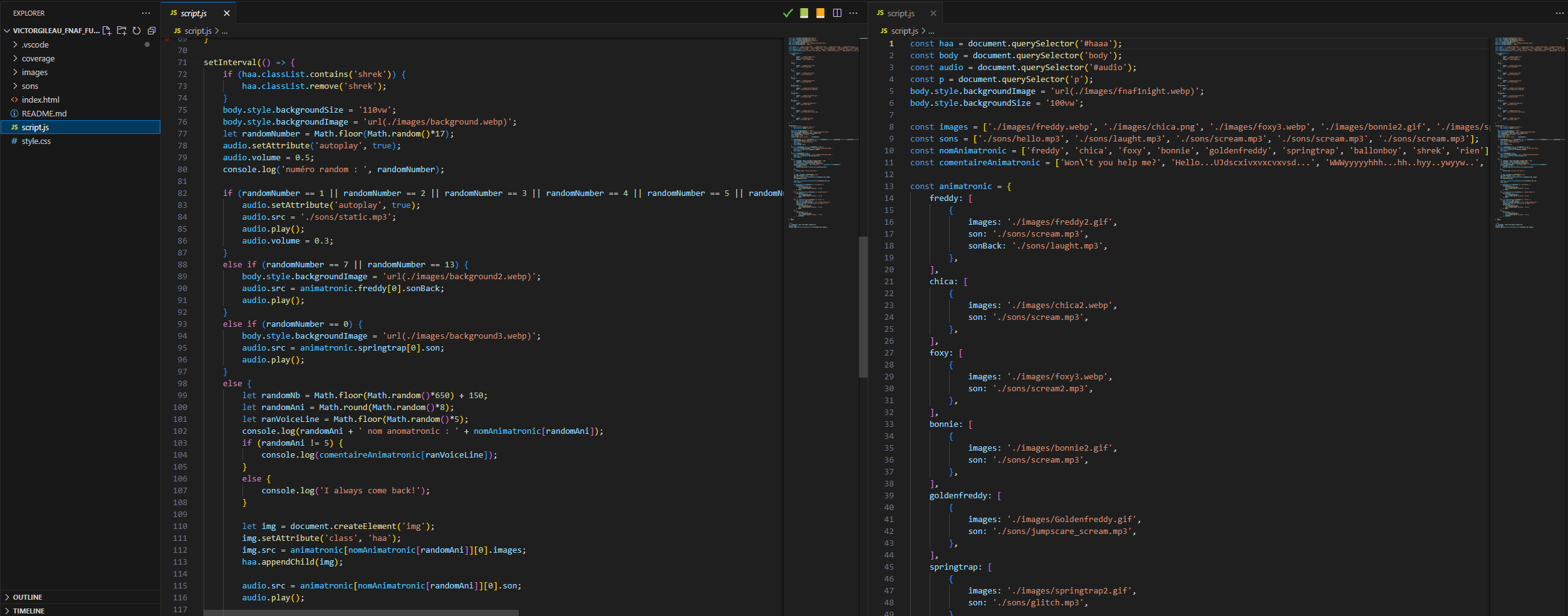Click 'chica:' key on line 21
Image resolution: width=1568 pixels, height=616 pixels.
click(x=944, y=281)
